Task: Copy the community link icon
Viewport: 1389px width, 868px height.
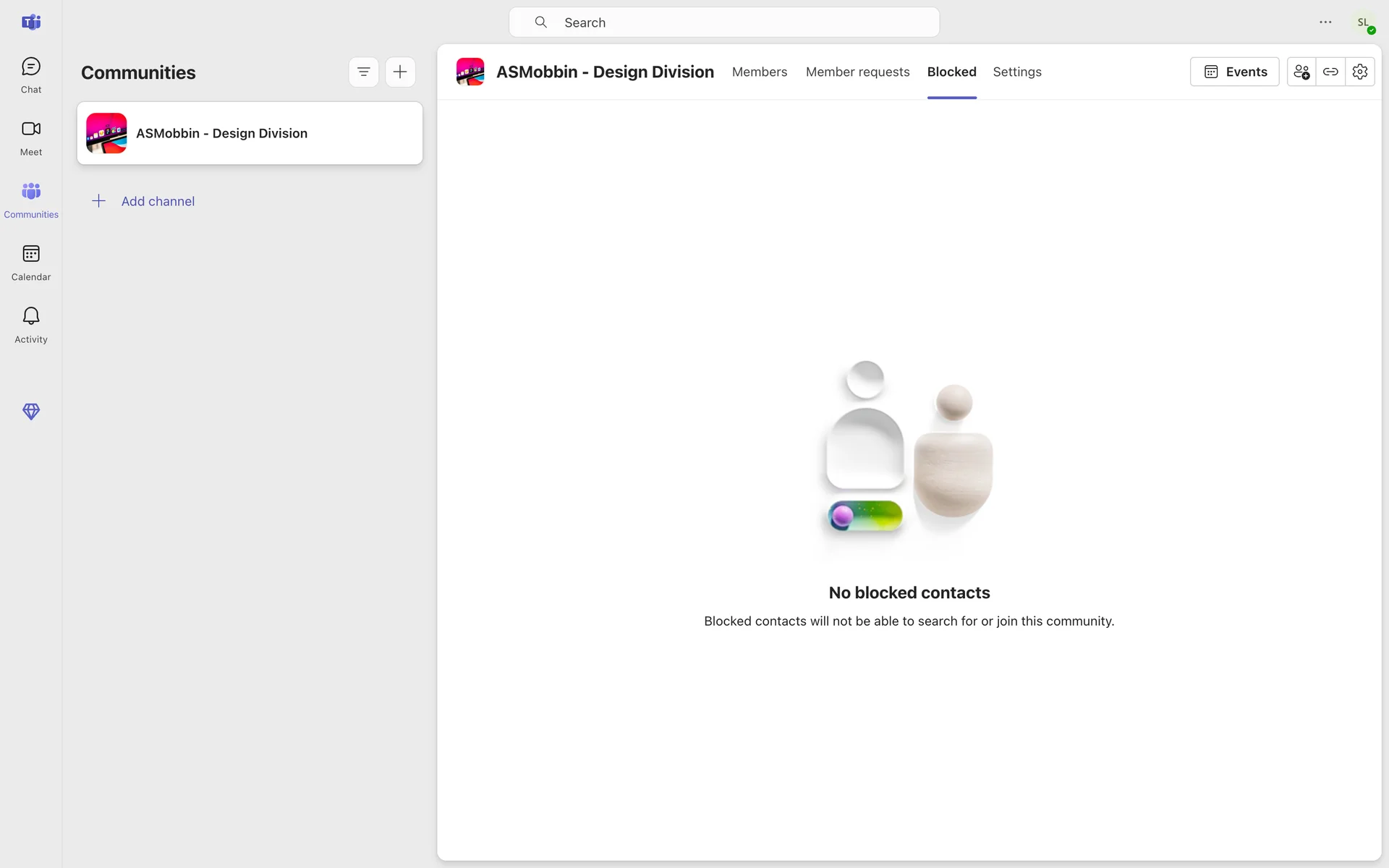Action: [x=1330, y=72]
